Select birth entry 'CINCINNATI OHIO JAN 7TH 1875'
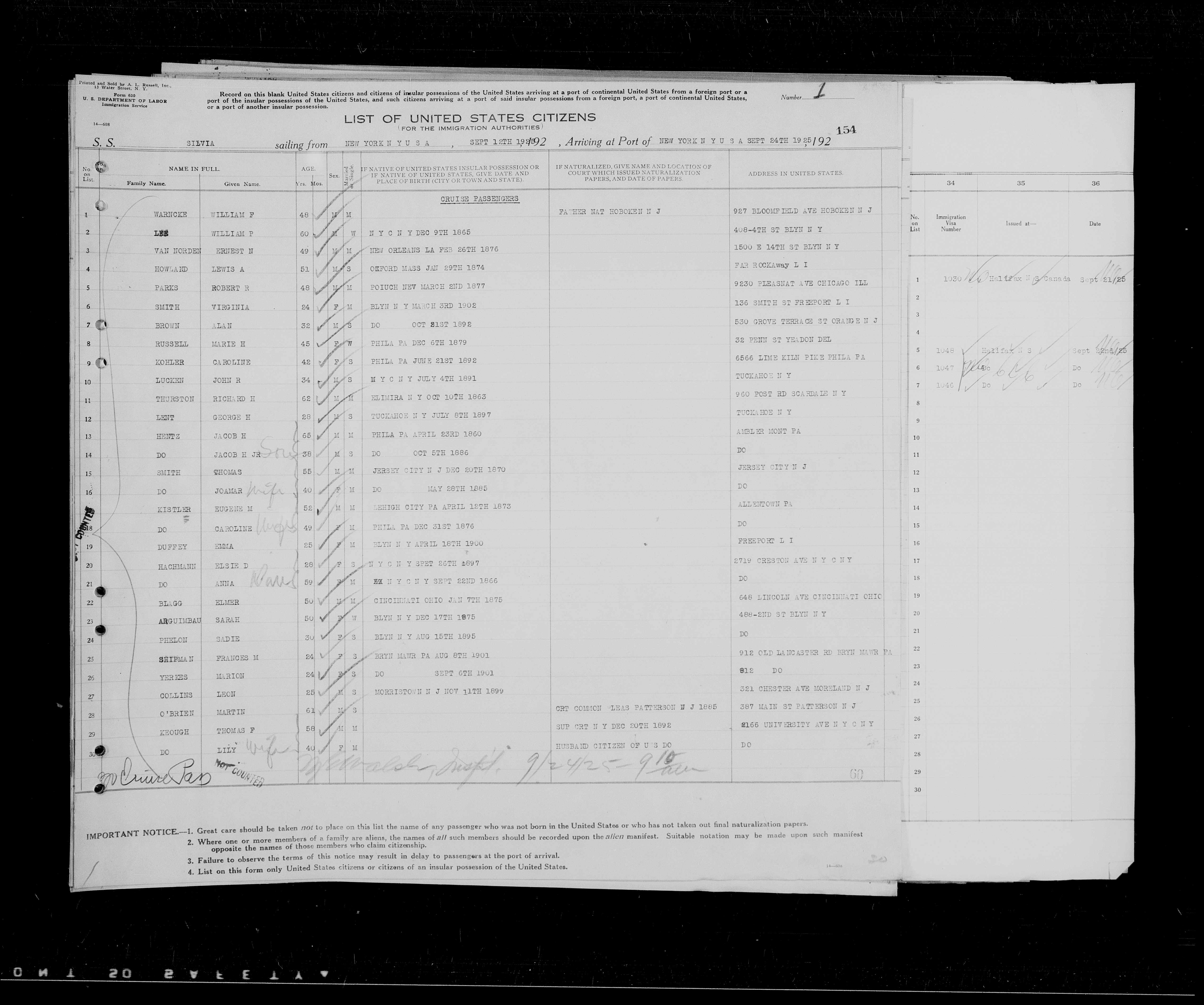 pyautogui.click(x=438, y=600)
